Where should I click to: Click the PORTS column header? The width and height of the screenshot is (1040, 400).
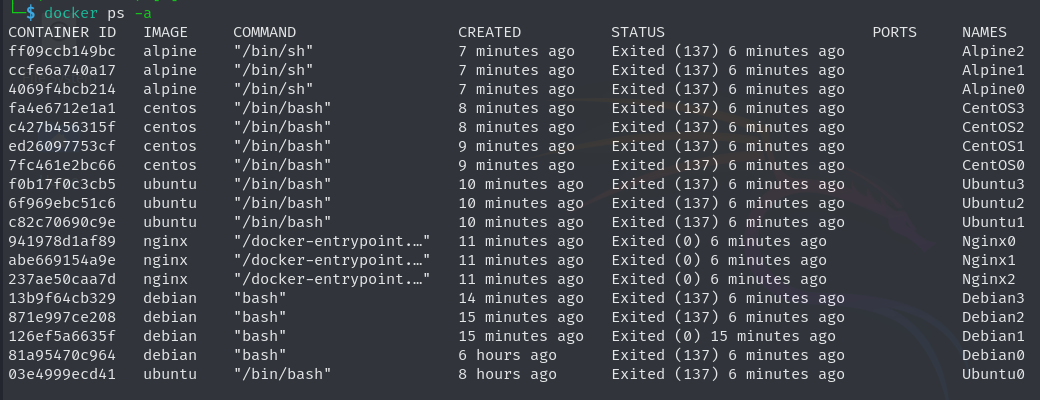point(895,32)
